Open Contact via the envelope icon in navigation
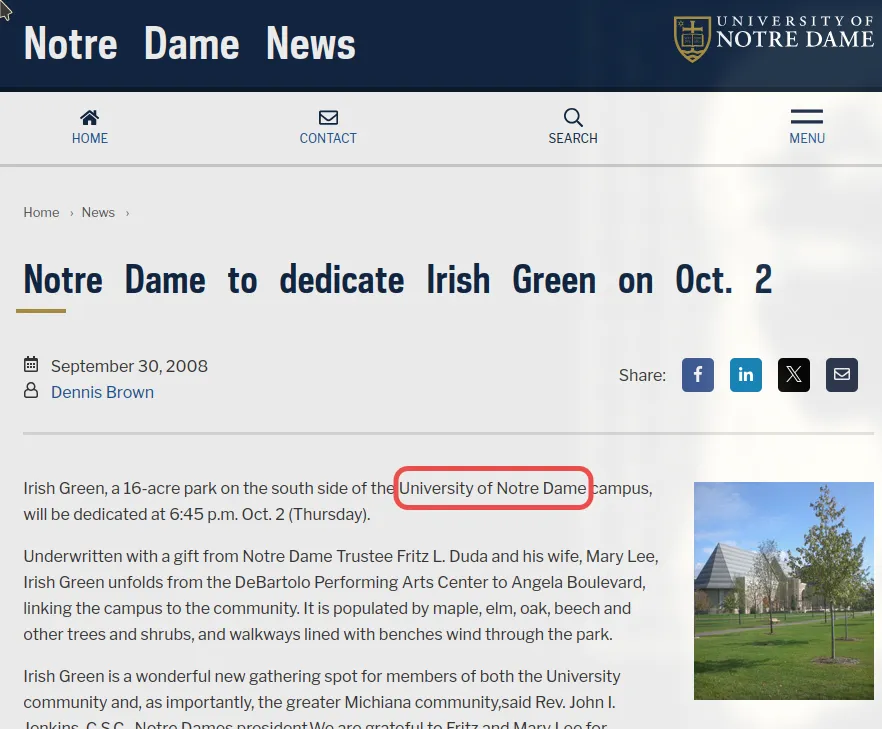This screenshot has height=729, width=882. click(x=328, y=118)
